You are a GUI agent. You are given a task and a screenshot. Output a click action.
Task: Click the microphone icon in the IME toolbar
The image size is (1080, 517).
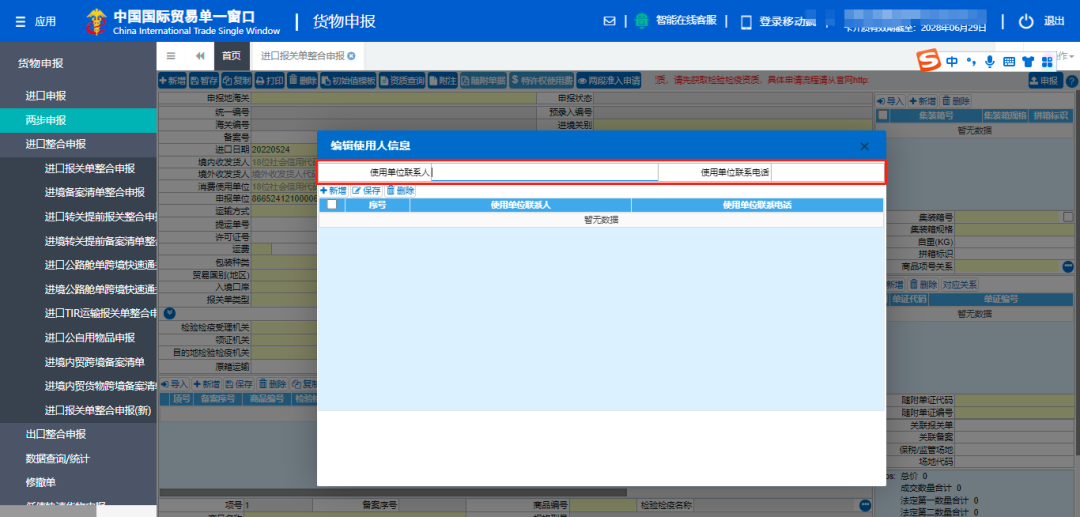pos(989,62)
